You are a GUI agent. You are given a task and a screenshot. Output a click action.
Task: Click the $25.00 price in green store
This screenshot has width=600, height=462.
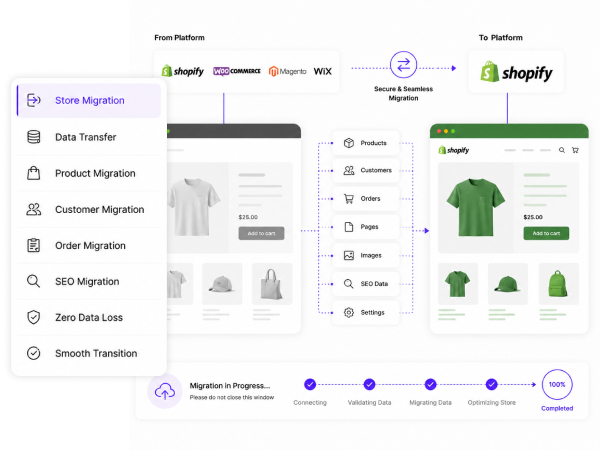pyautogui.click(x=533, y=217)
